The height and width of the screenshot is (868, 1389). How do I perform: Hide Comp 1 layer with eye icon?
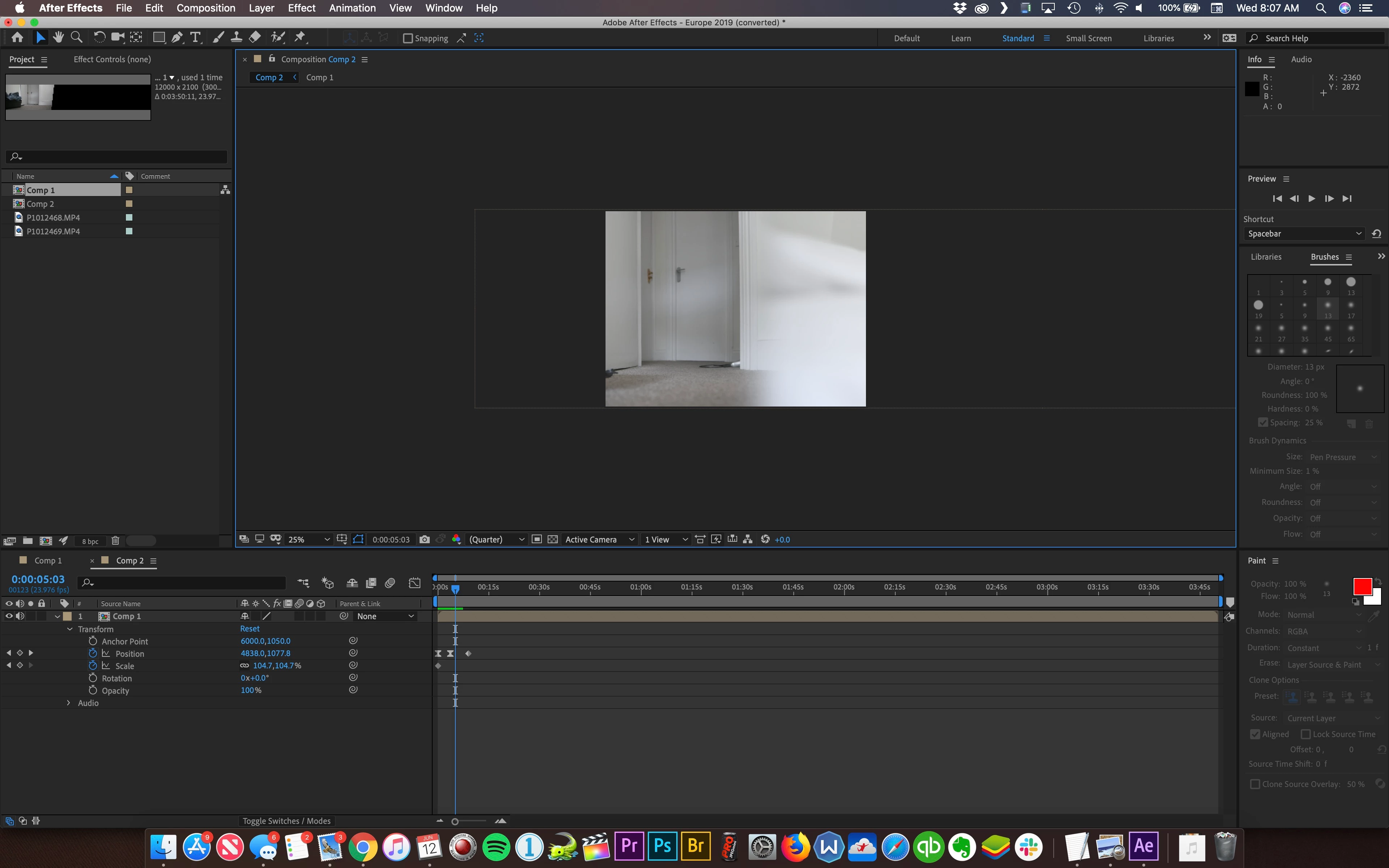(9, 616)
